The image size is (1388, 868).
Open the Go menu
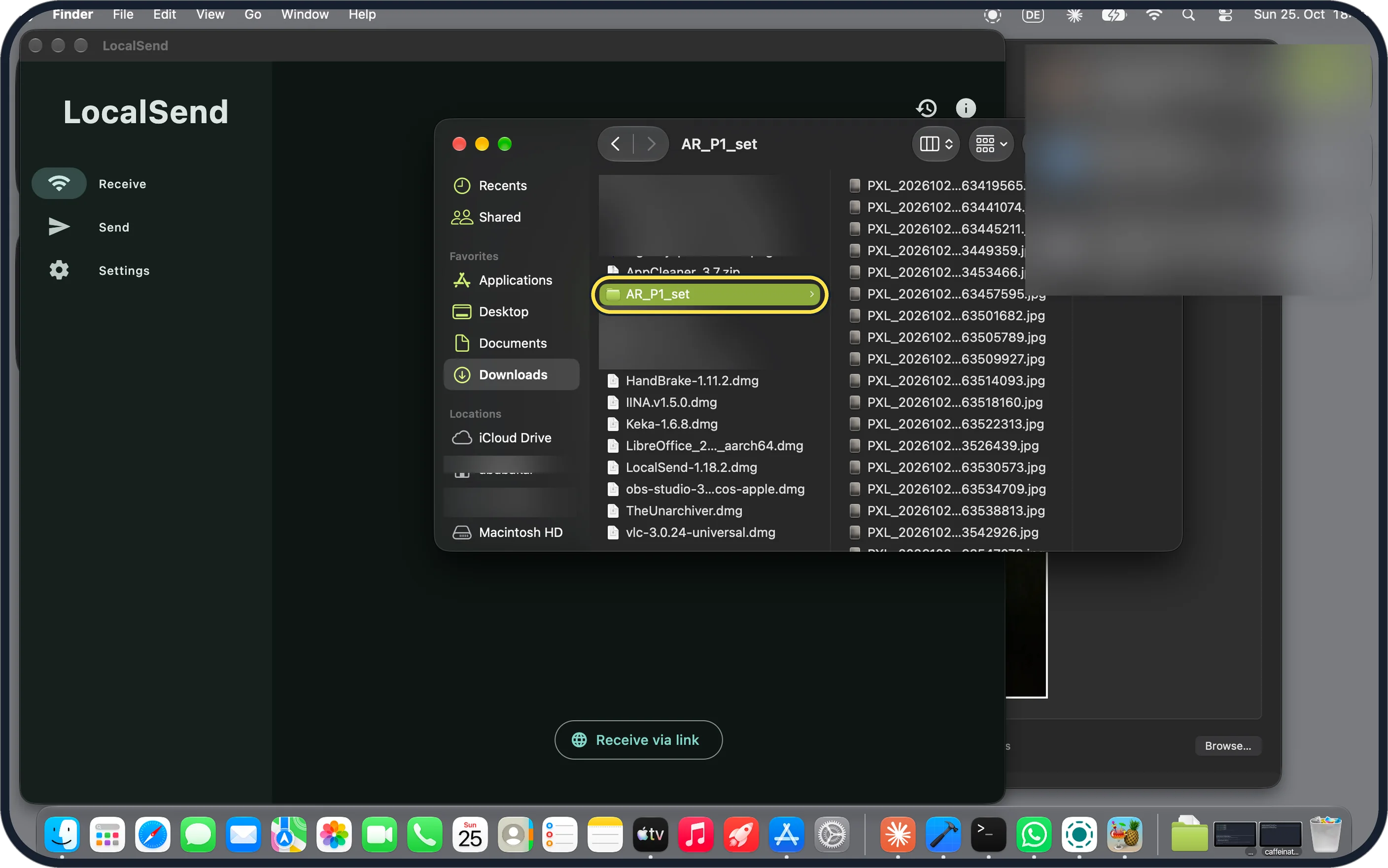click(253, 14)
